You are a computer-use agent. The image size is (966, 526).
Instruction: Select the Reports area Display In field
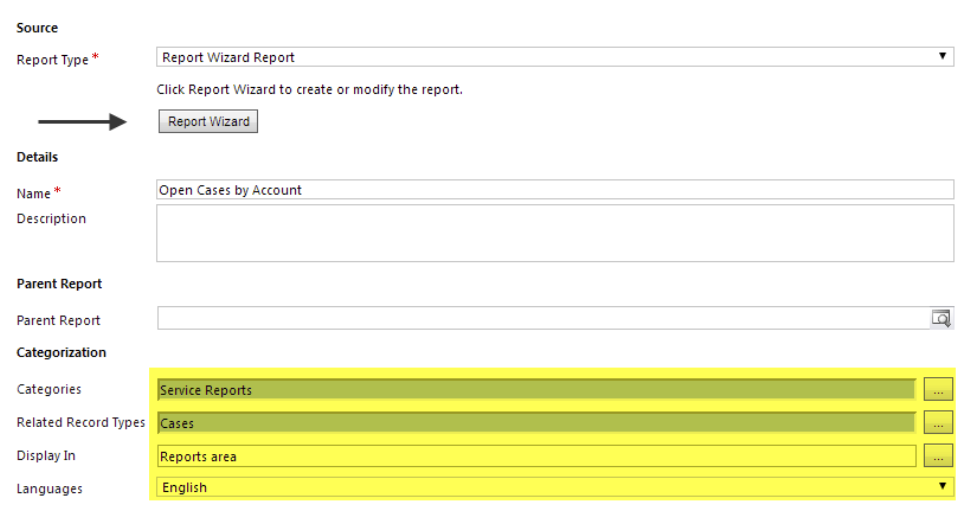pos(537,456)
